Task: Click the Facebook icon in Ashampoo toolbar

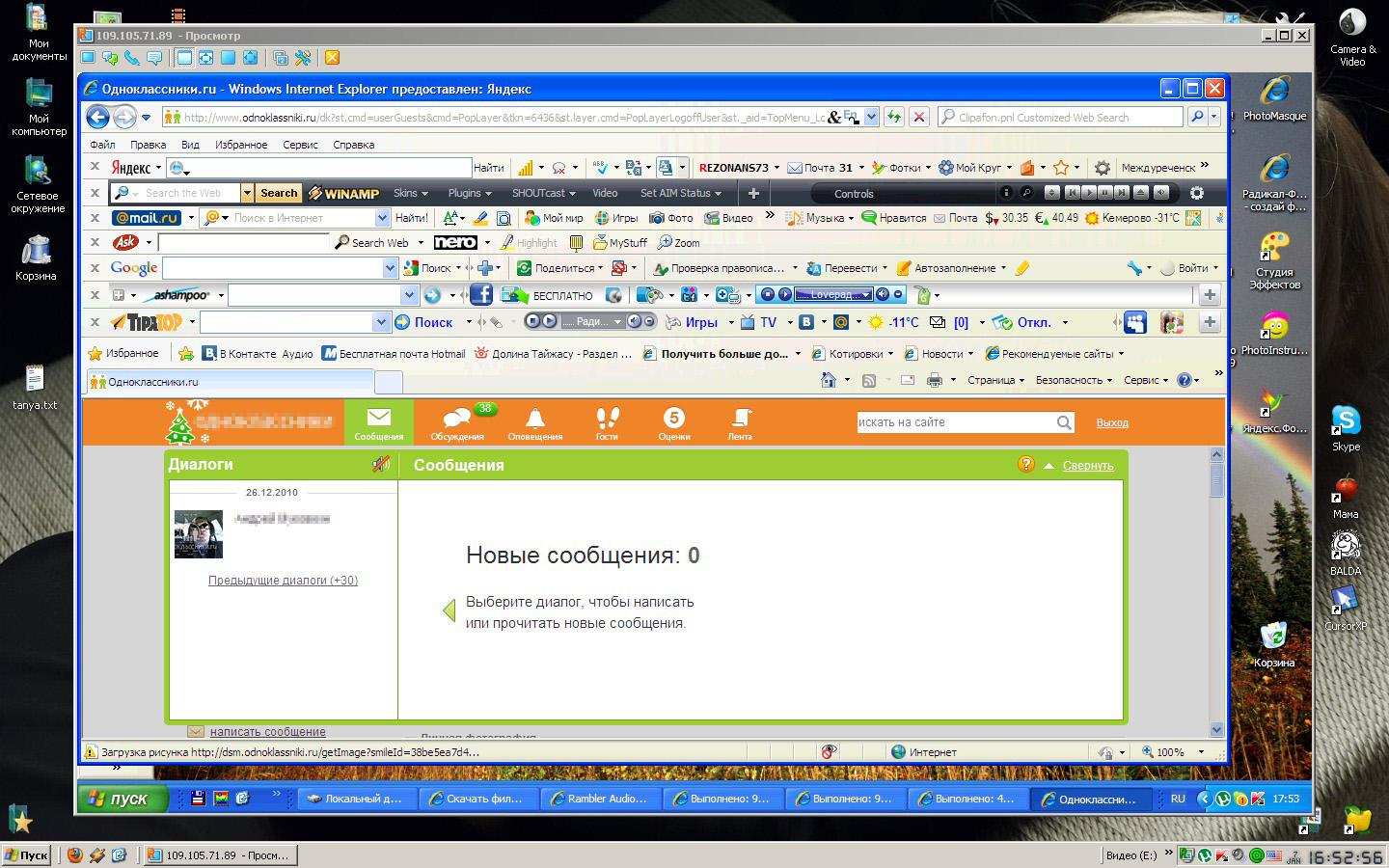Action: (480, 295)
